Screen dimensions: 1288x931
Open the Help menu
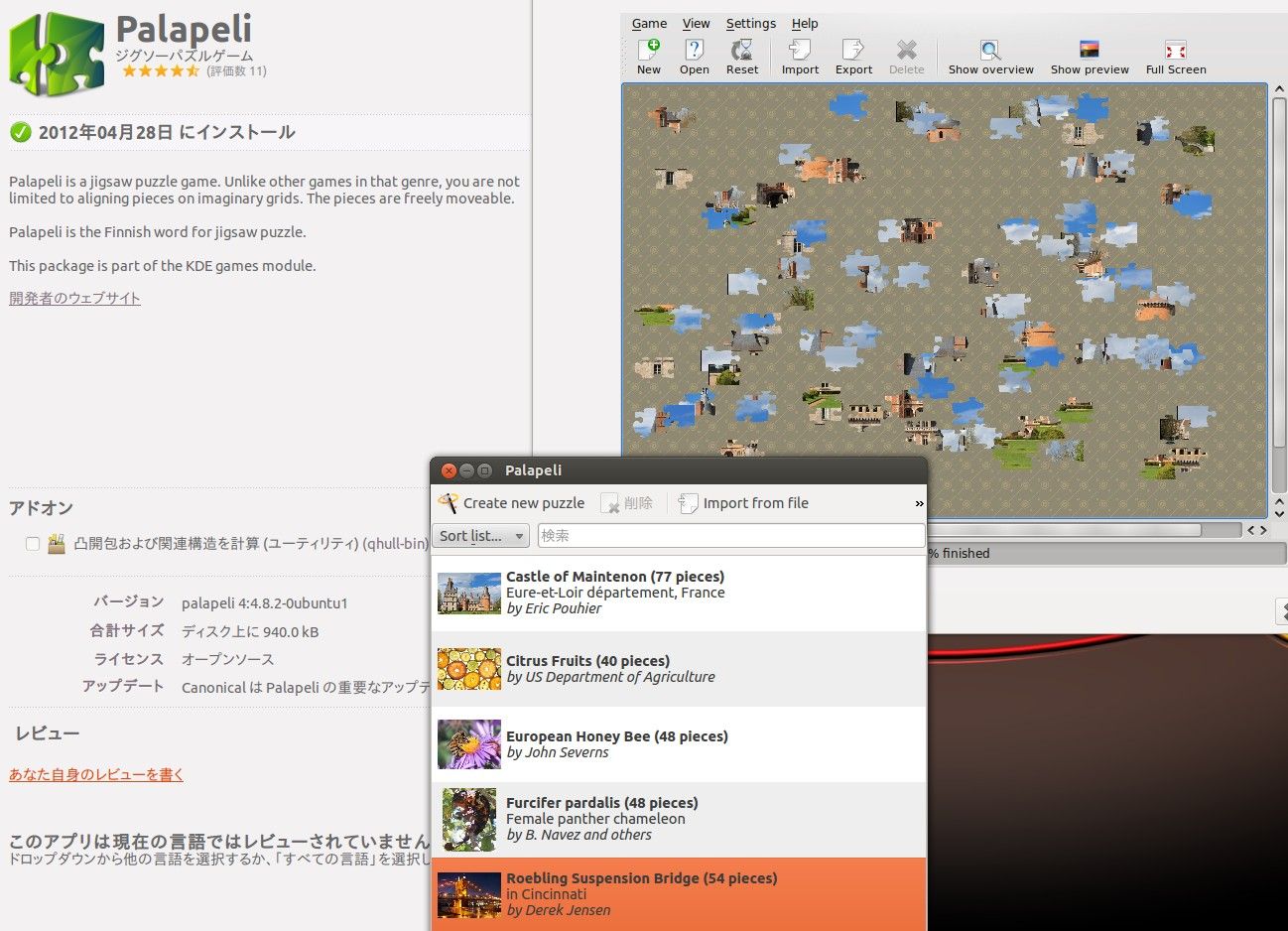coord(805,23)
